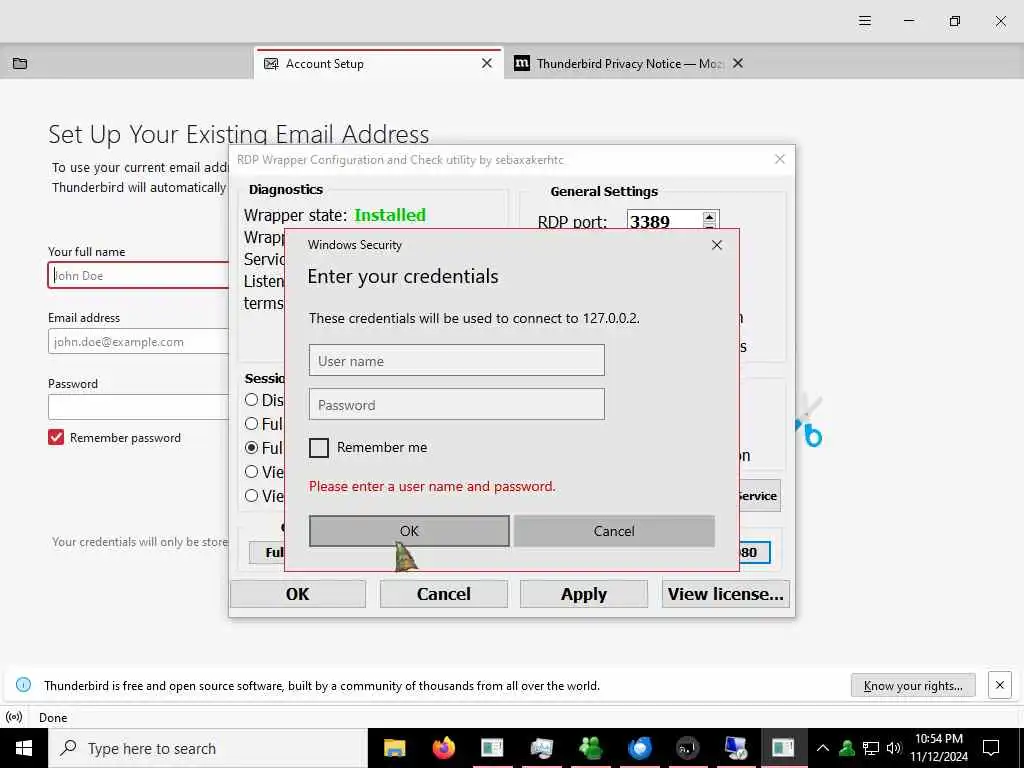
Task: Click the folder spaces icon beside the tabs
Action: pyautogui.click(x=20, y=63)
